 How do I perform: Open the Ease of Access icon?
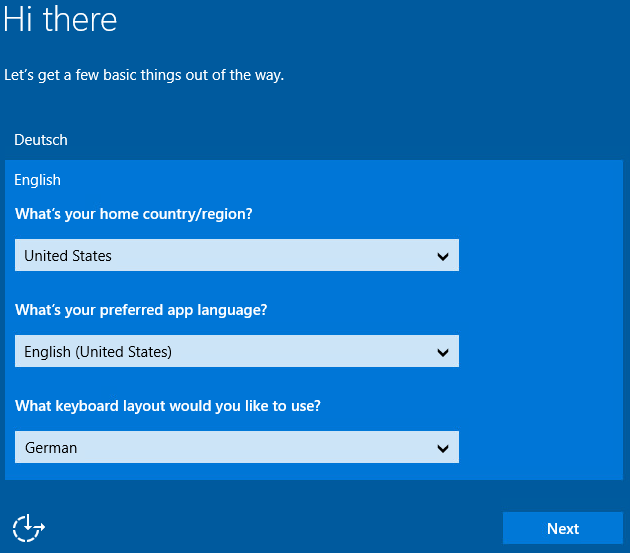(x=29, y=527)
